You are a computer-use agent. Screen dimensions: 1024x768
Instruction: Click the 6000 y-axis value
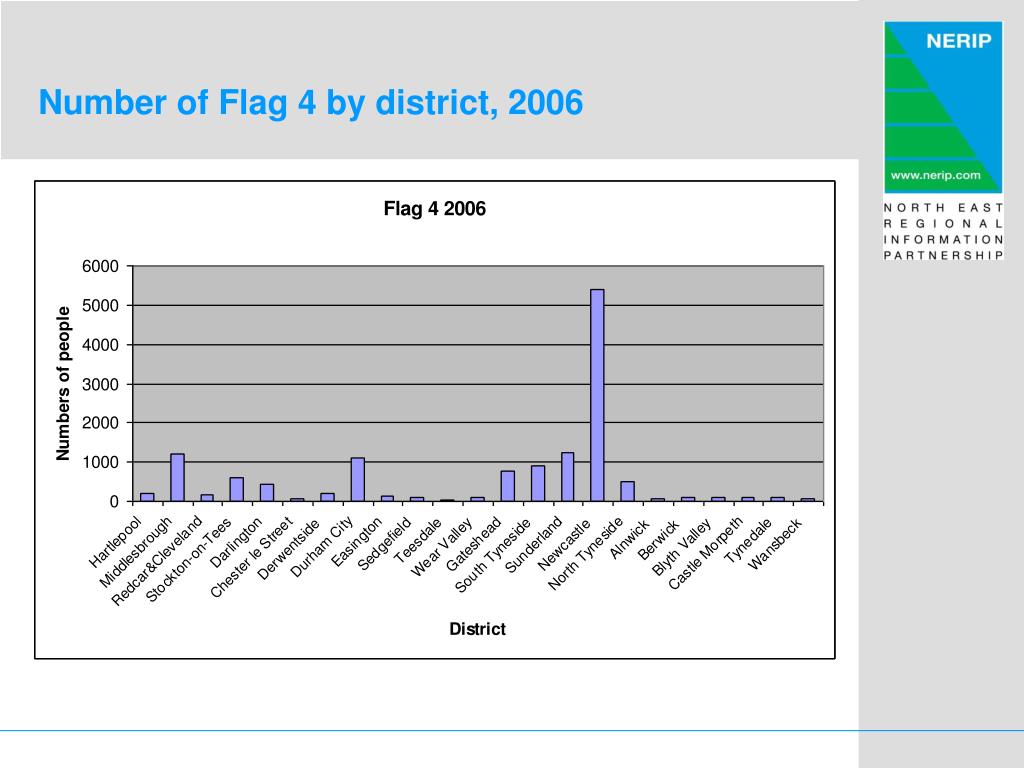coord(101,266)
